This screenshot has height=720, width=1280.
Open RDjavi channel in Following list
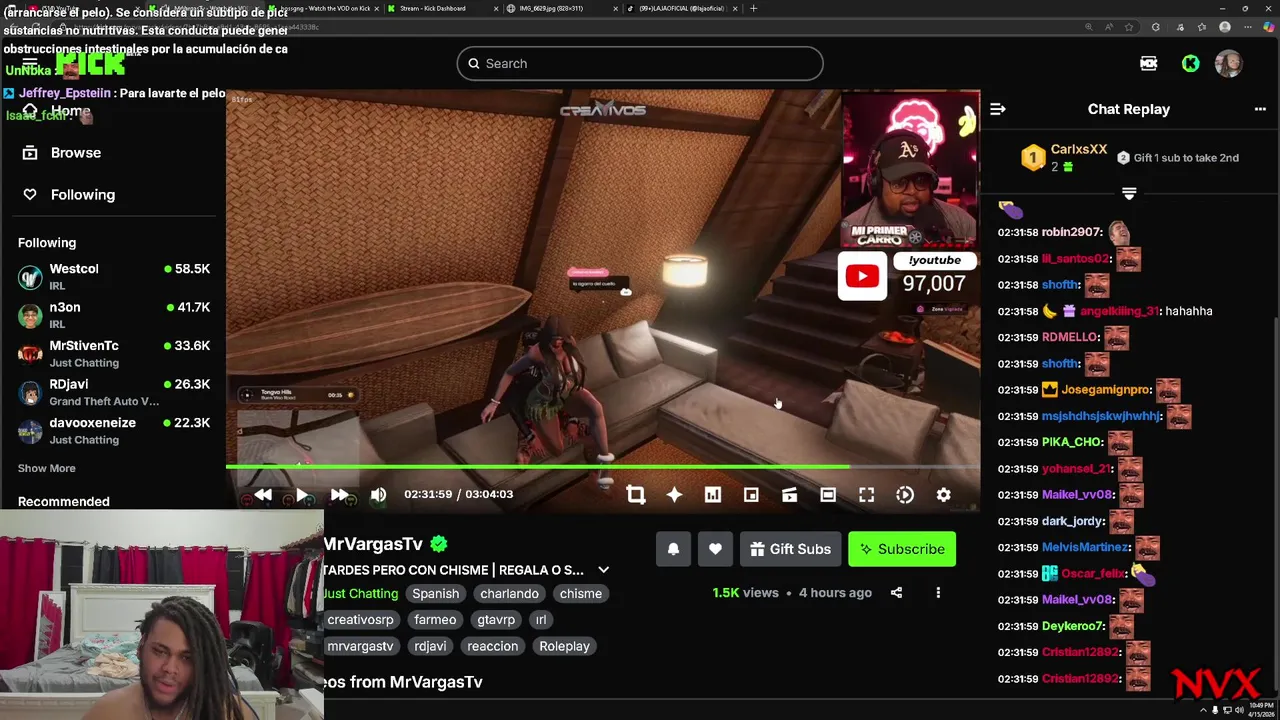point(114,392)
